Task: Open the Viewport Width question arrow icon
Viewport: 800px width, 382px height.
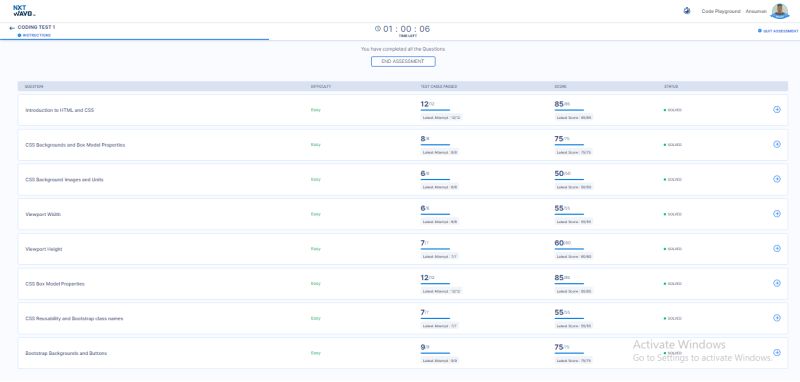Action: pos(777,214)
